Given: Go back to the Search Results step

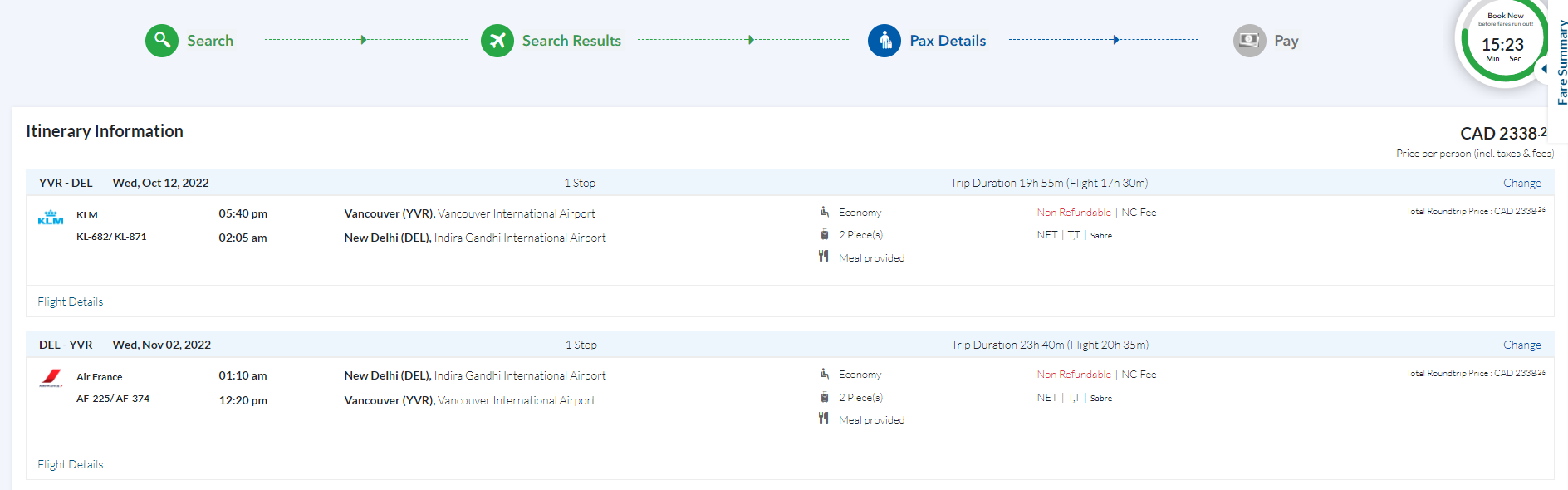Looking at the screenshot, I should [571, 41].
